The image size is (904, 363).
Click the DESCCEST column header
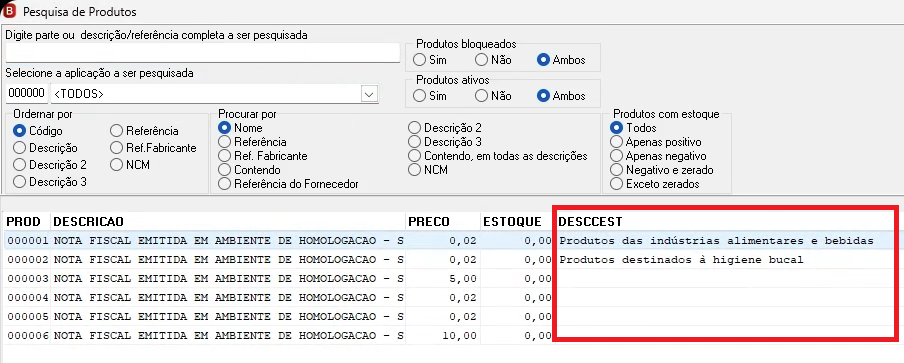click(726, 222)
